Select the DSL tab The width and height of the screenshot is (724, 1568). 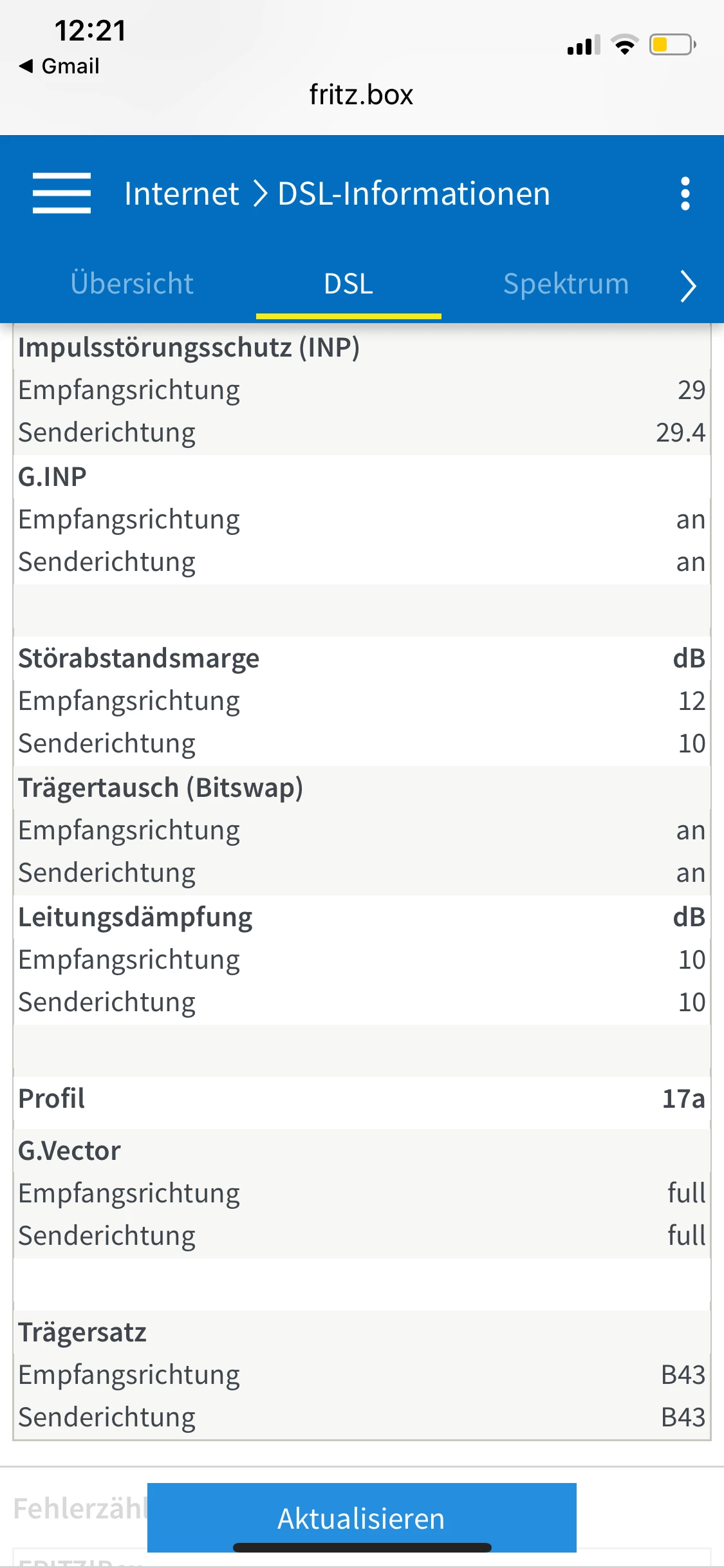[x=348, y=284]
